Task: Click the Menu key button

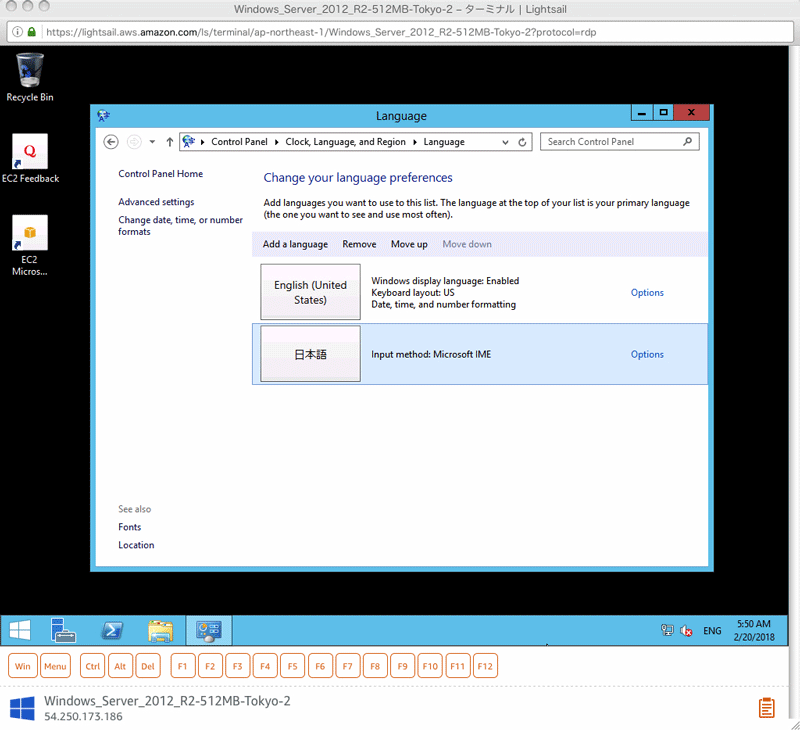Action: coord(55,666)
